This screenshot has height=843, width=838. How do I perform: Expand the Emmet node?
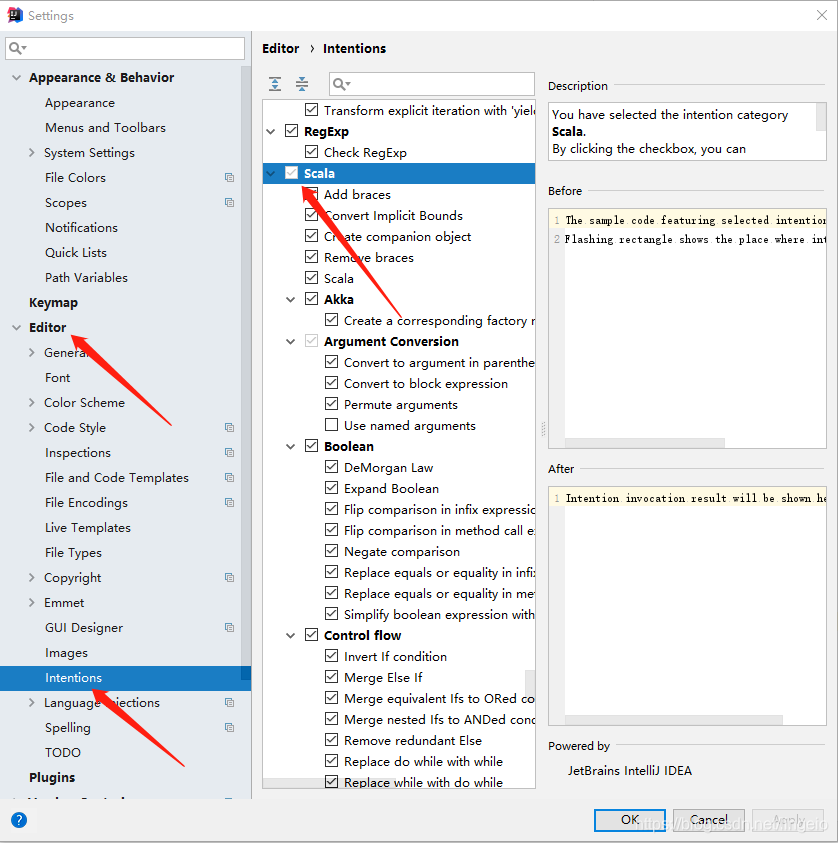click(32, 603)
